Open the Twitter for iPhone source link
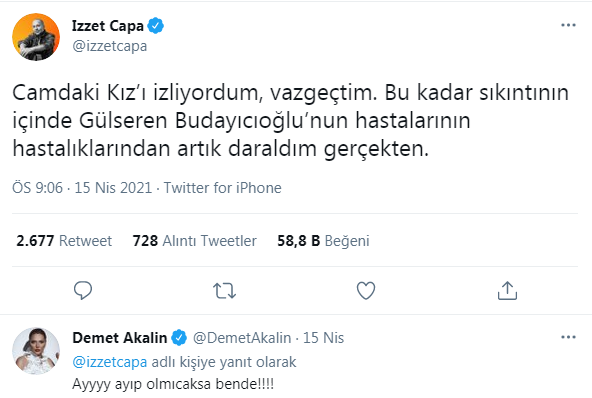This screenshot has height=398, width=592. [x=222, y=188]
